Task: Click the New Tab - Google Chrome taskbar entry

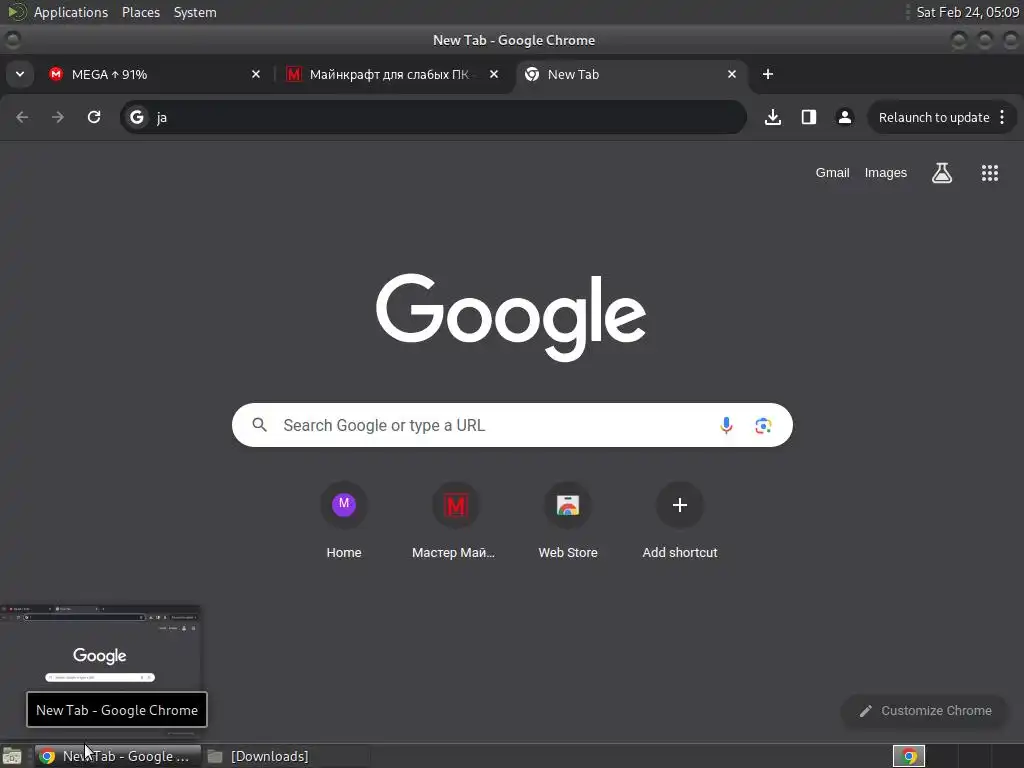Action: [x=118, y=756]
